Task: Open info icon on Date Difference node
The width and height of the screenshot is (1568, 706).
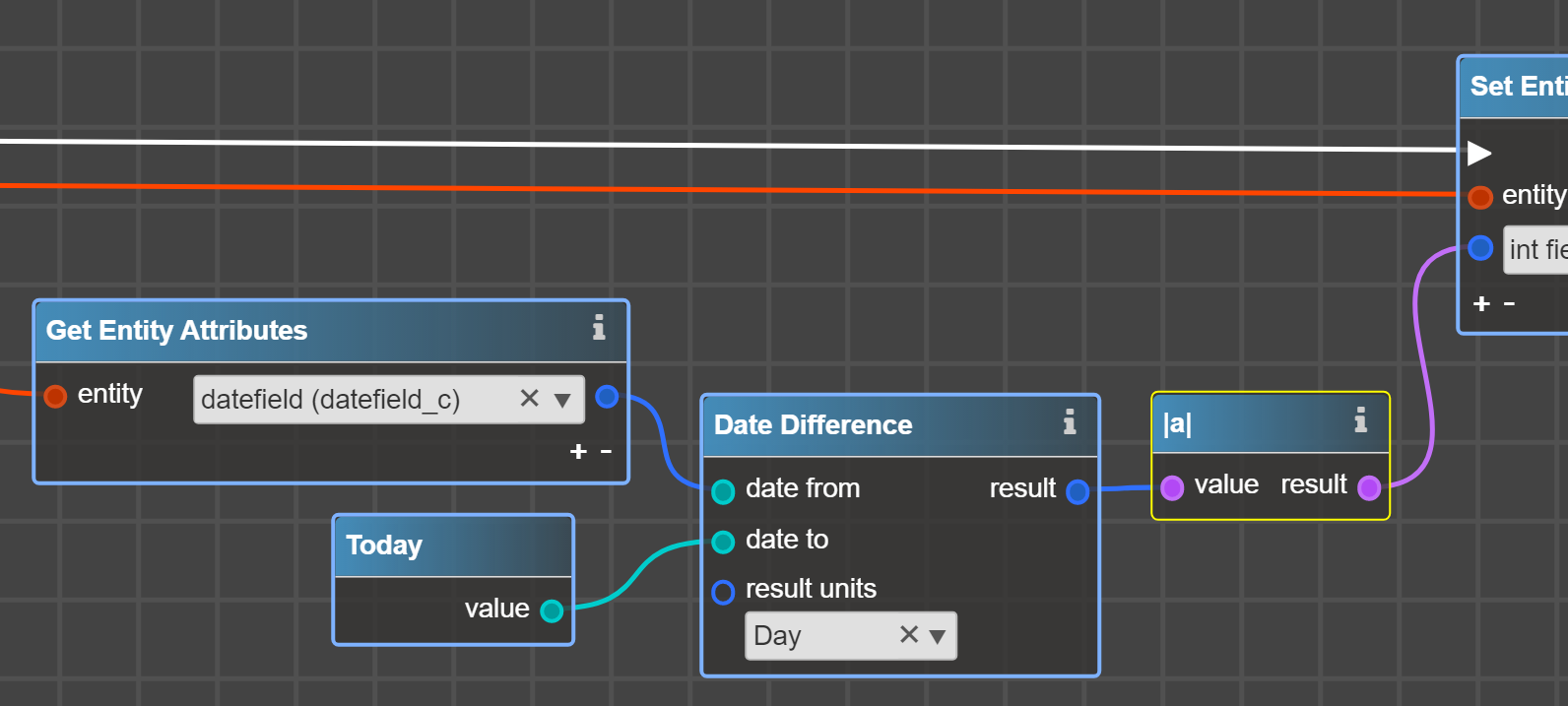Action: [1070, 422]
